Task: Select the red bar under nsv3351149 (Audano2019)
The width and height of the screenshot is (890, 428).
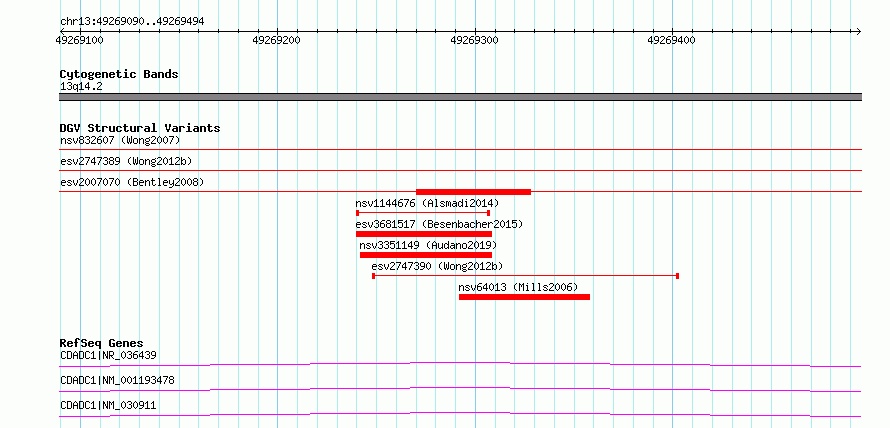Action: [x=426, y=255]
